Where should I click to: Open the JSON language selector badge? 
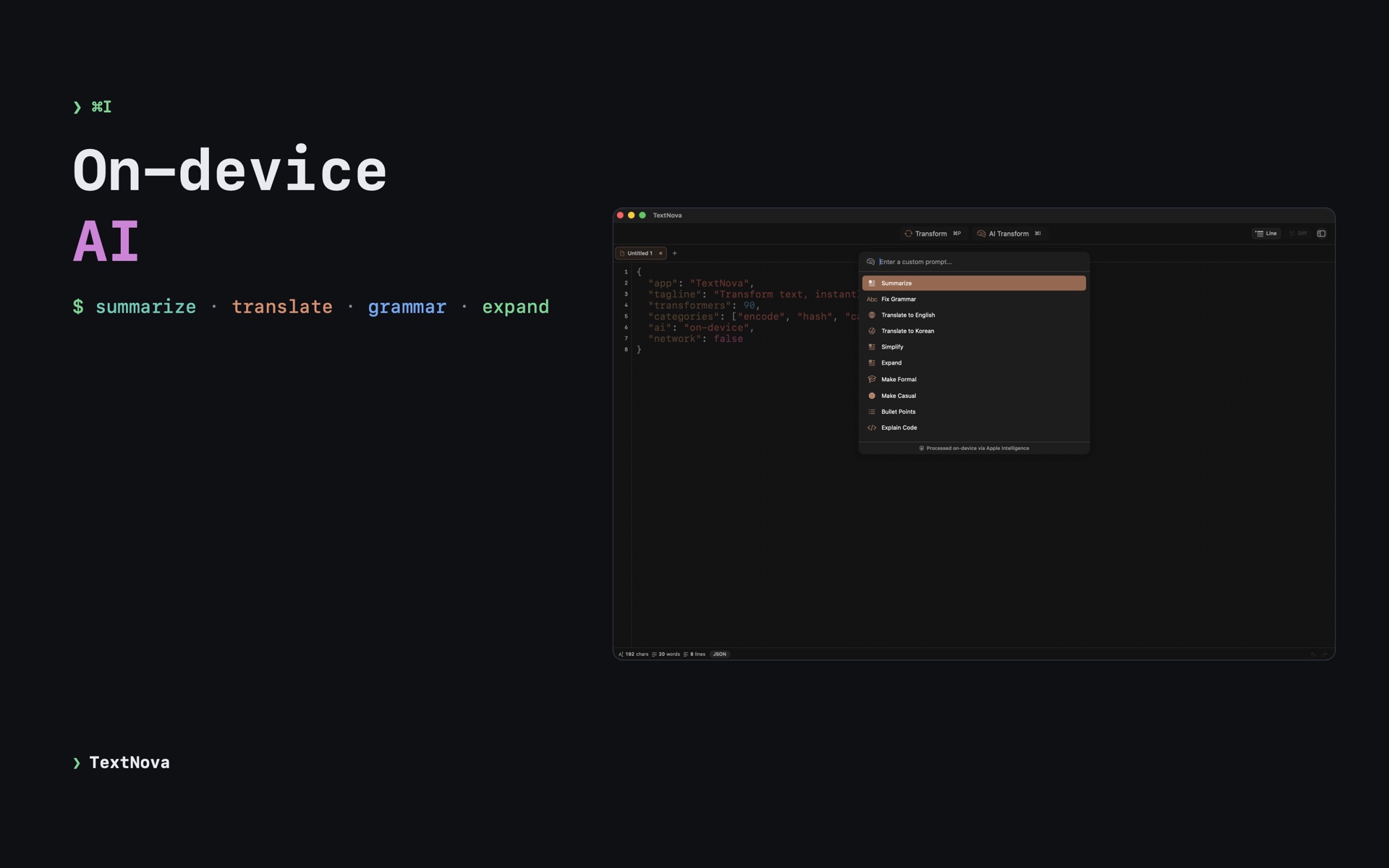[720, 654]
